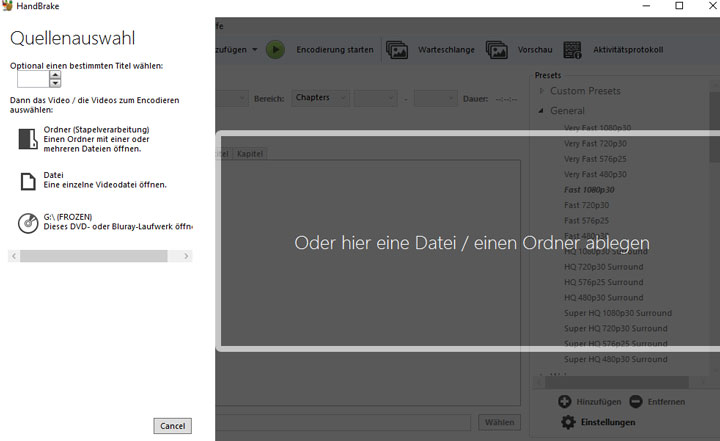
Task: Click the presets list vertical scrollbar
Action: point(714,127)
